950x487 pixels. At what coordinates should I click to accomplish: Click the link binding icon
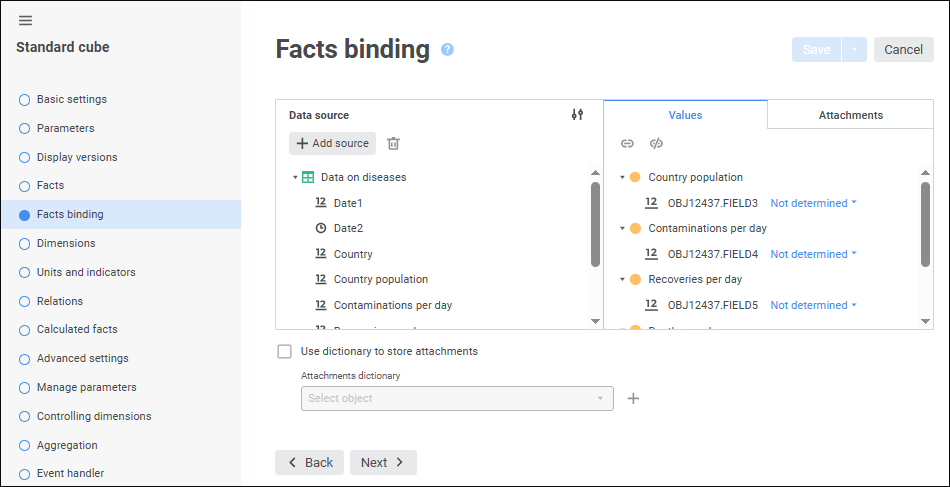pyautogui.click(x=627, y=144)
